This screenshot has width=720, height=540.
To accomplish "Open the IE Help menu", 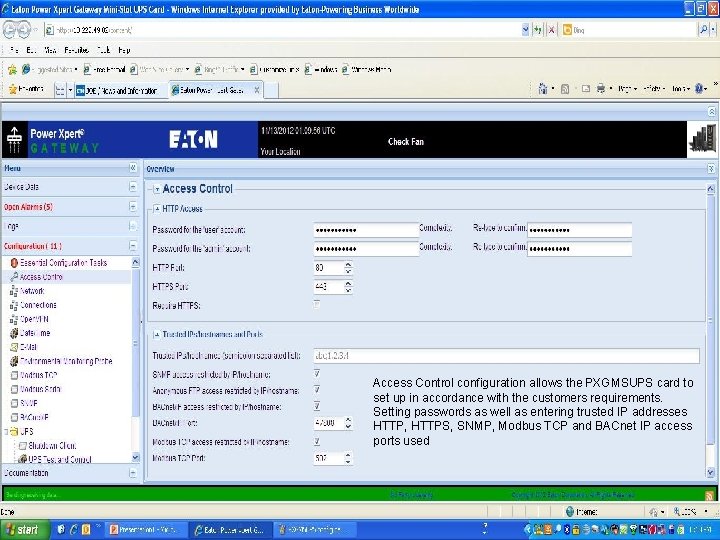I will (x=124, y=50).
